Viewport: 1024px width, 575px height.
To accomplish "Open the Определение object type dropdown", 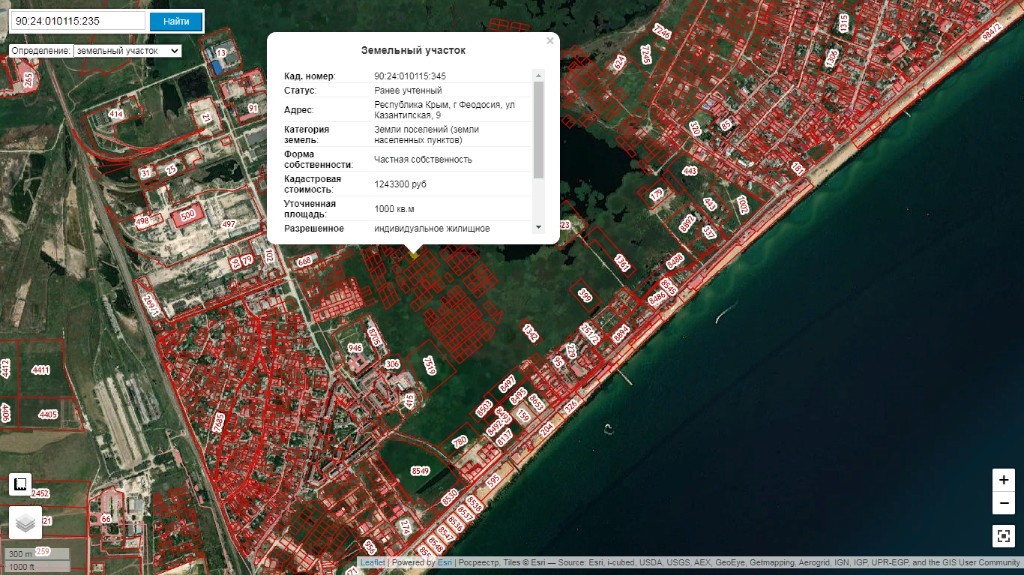I will point(127,50).
